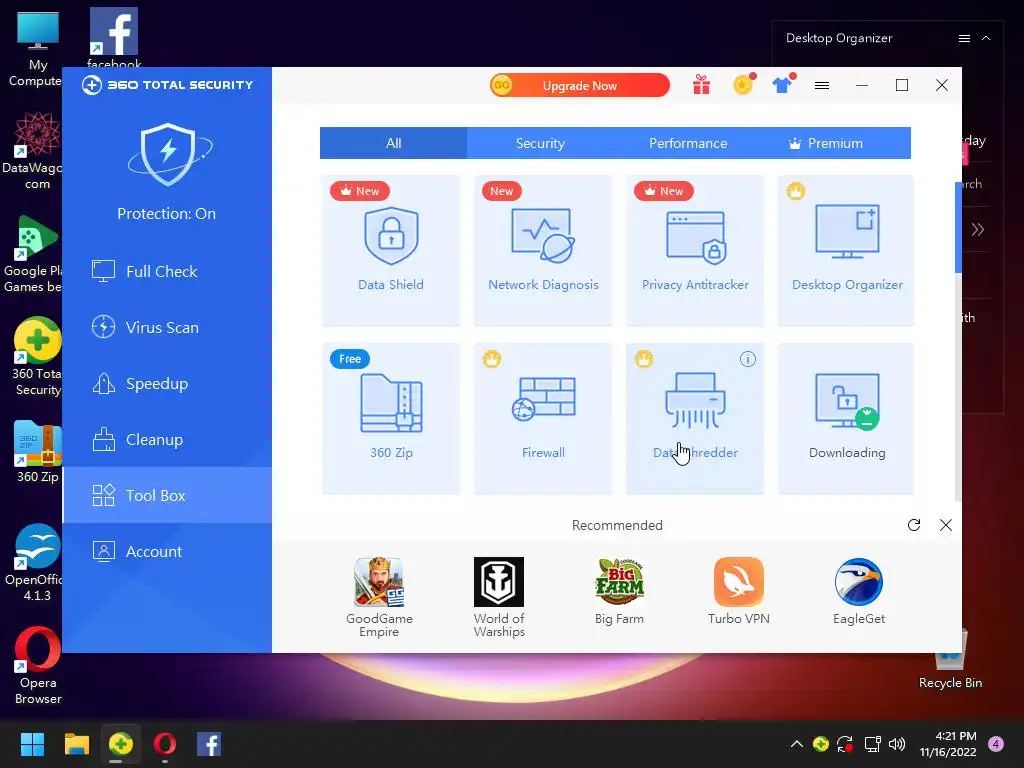Open Turbo VPN recommended app
This screenshot has height=768, width=1024.
pos(739,592)
